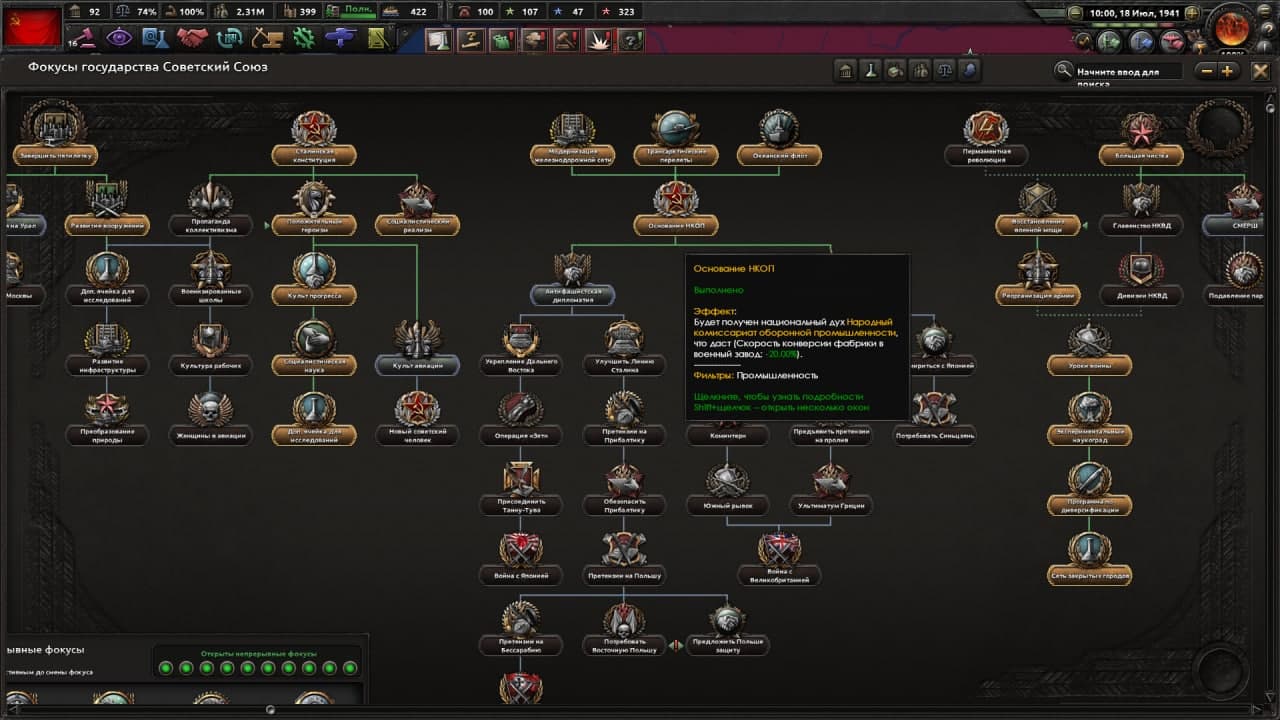This screenshot has height=720, width=1280.
Task: Click the focus search input field
Action: tap(1128, 71)
